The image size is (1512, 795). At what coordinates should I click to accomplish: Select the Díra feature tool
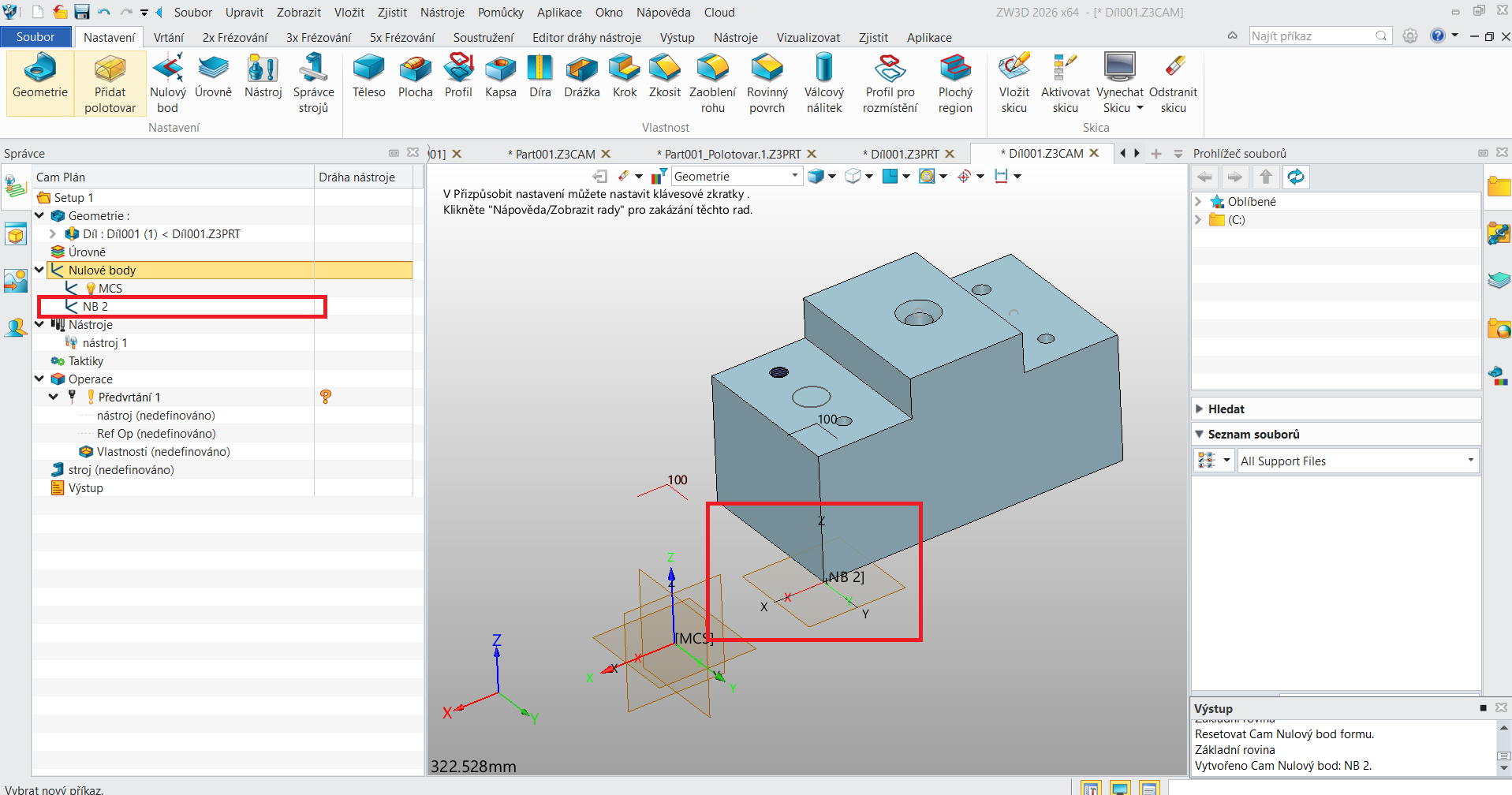pos(540,77)
